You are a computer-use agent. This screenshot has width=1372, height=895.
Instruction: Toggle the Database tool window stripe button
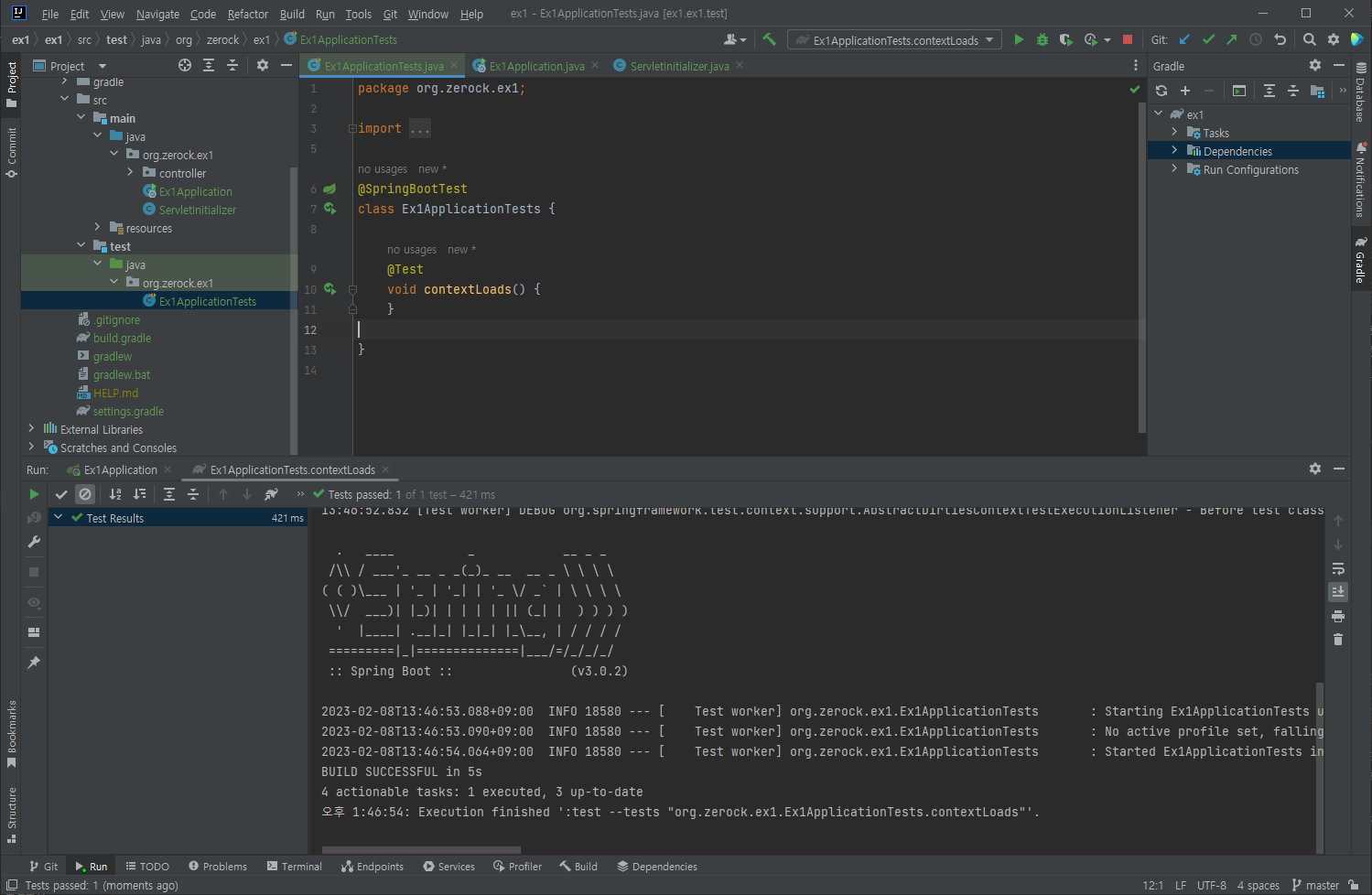point(1360,92)
